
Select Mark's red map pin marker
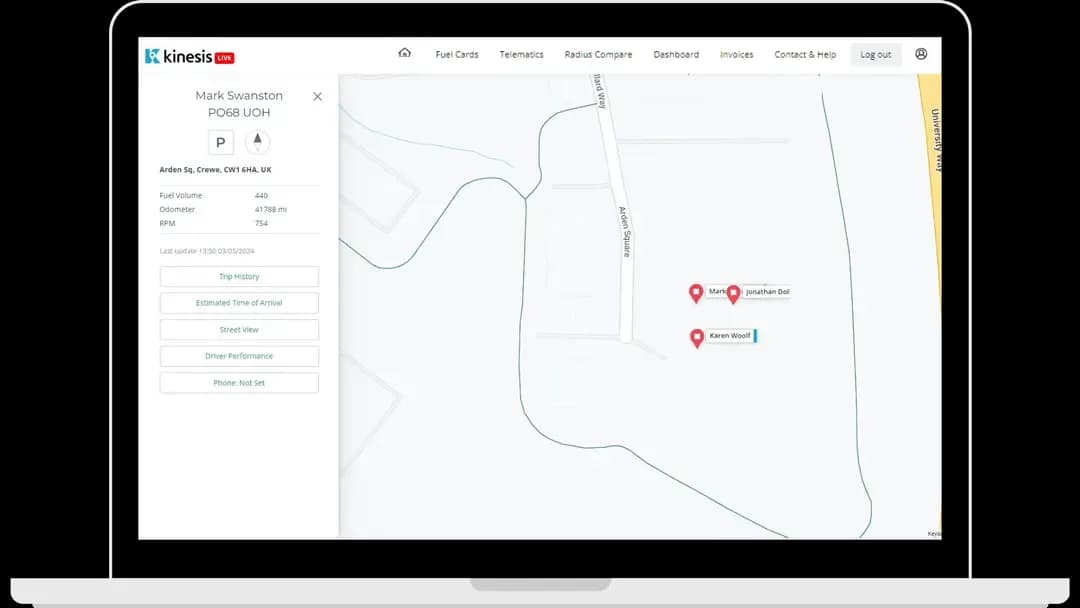[696, 293]
